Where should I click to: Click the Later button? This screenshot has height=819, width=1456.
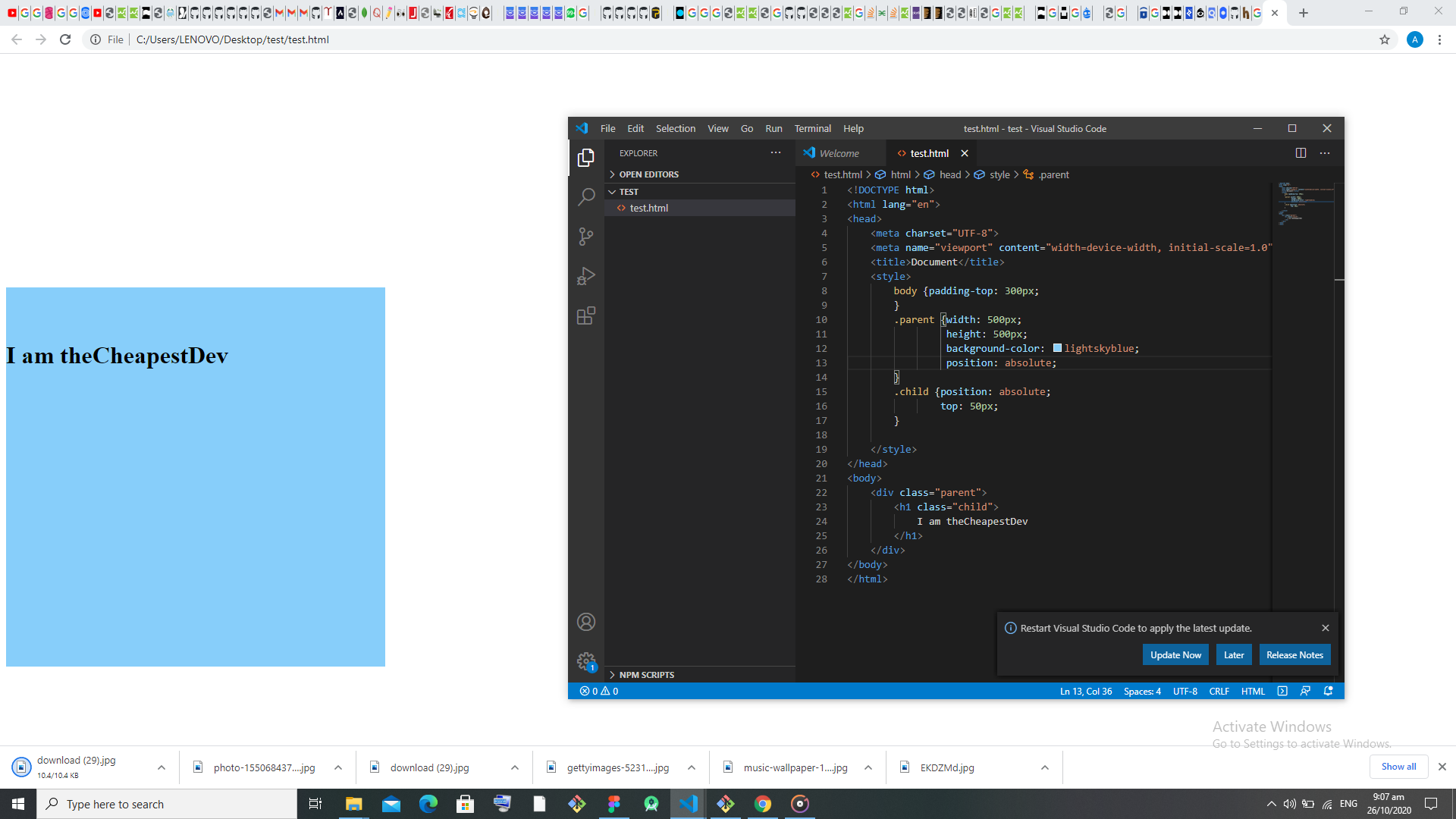pos(1234,655)
